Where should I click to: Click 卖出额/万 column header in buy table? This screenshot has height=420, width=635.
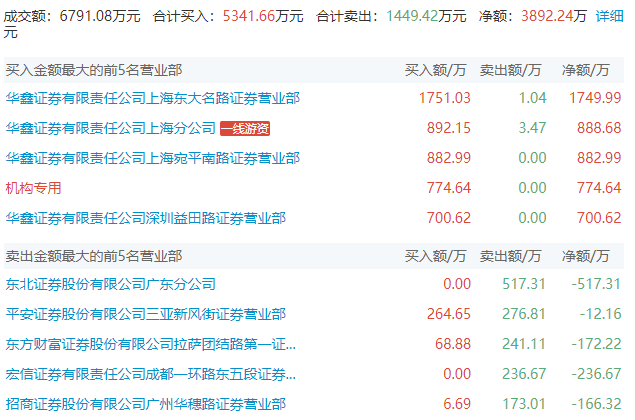coord(510,70)
